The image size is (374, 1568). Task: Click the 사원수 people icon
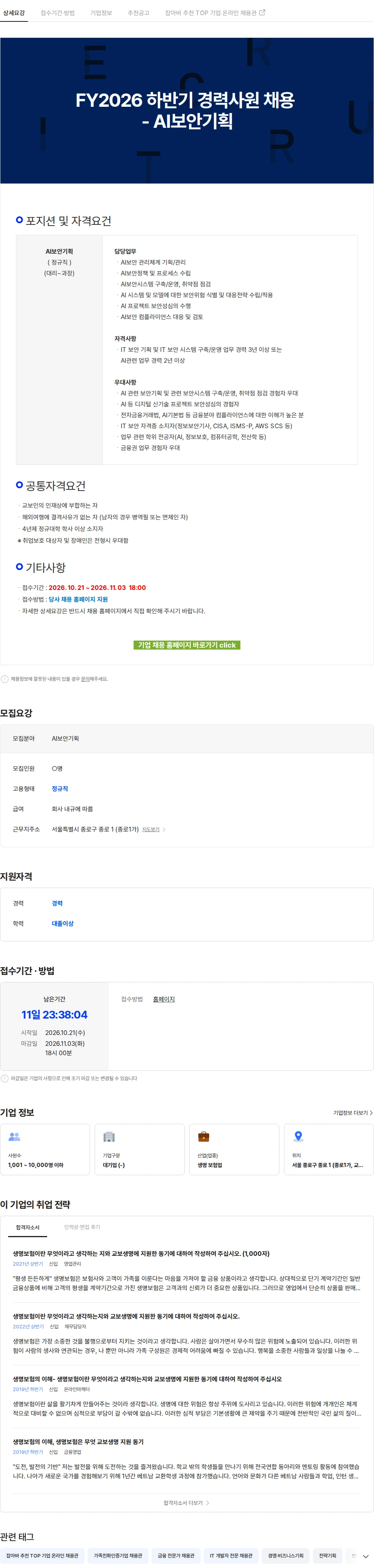(x=14, y=1136)
